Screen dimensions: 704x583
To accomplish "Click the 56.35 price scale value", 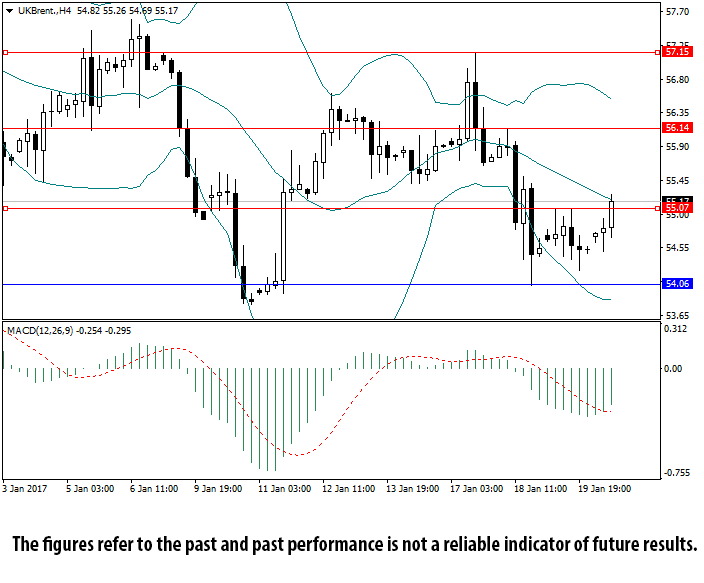I will click(x=677, y=113).
